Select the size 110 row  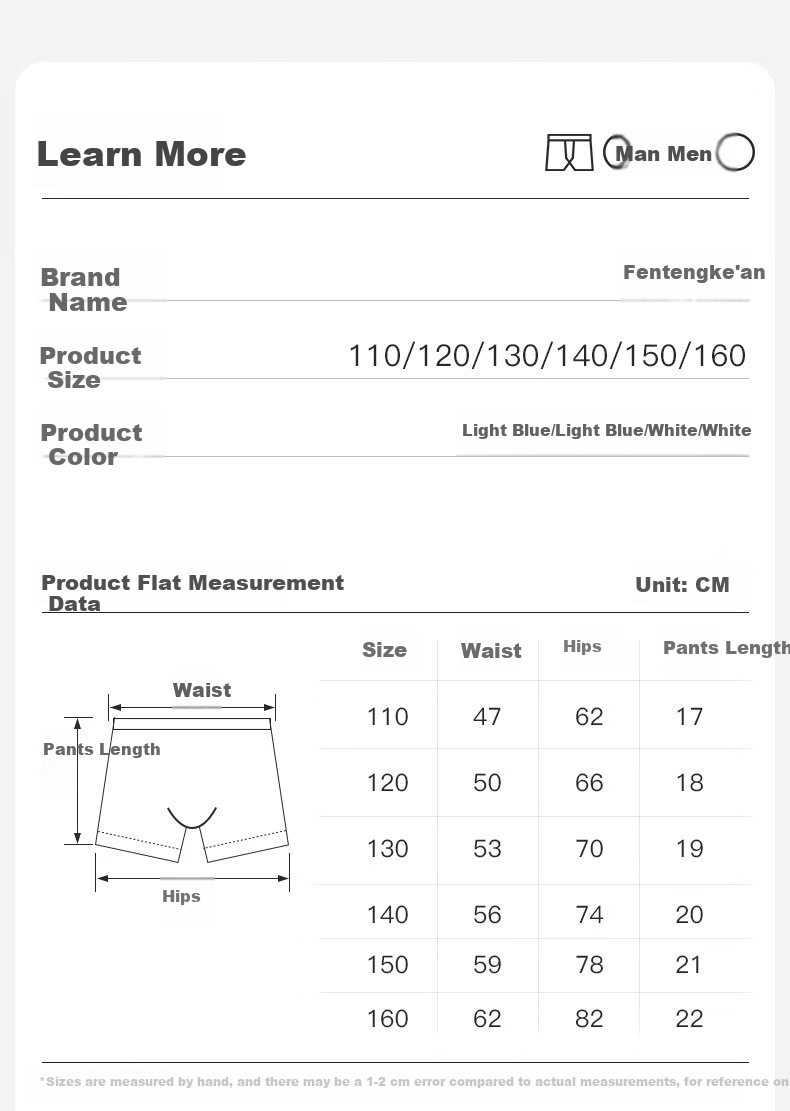pos(537,716)
